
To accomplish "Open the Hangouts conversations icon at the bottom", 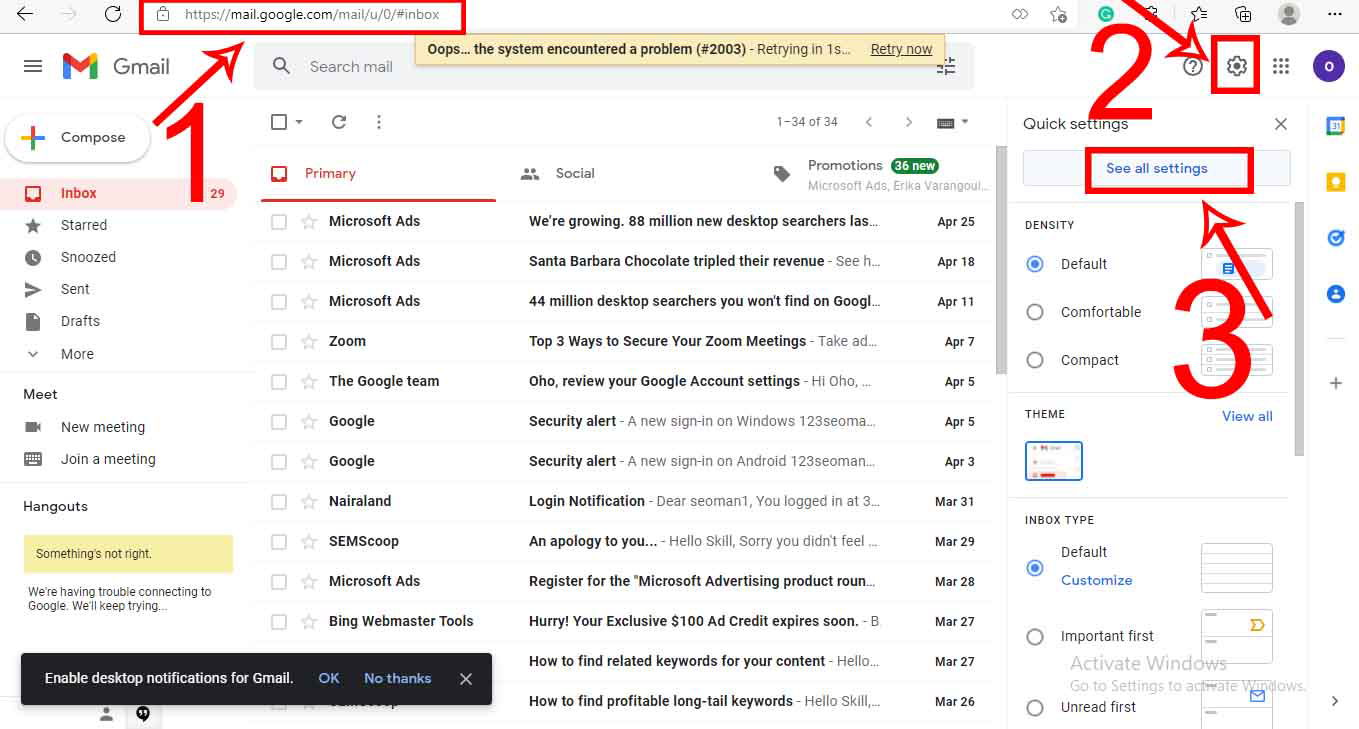I will pos(143,714).
